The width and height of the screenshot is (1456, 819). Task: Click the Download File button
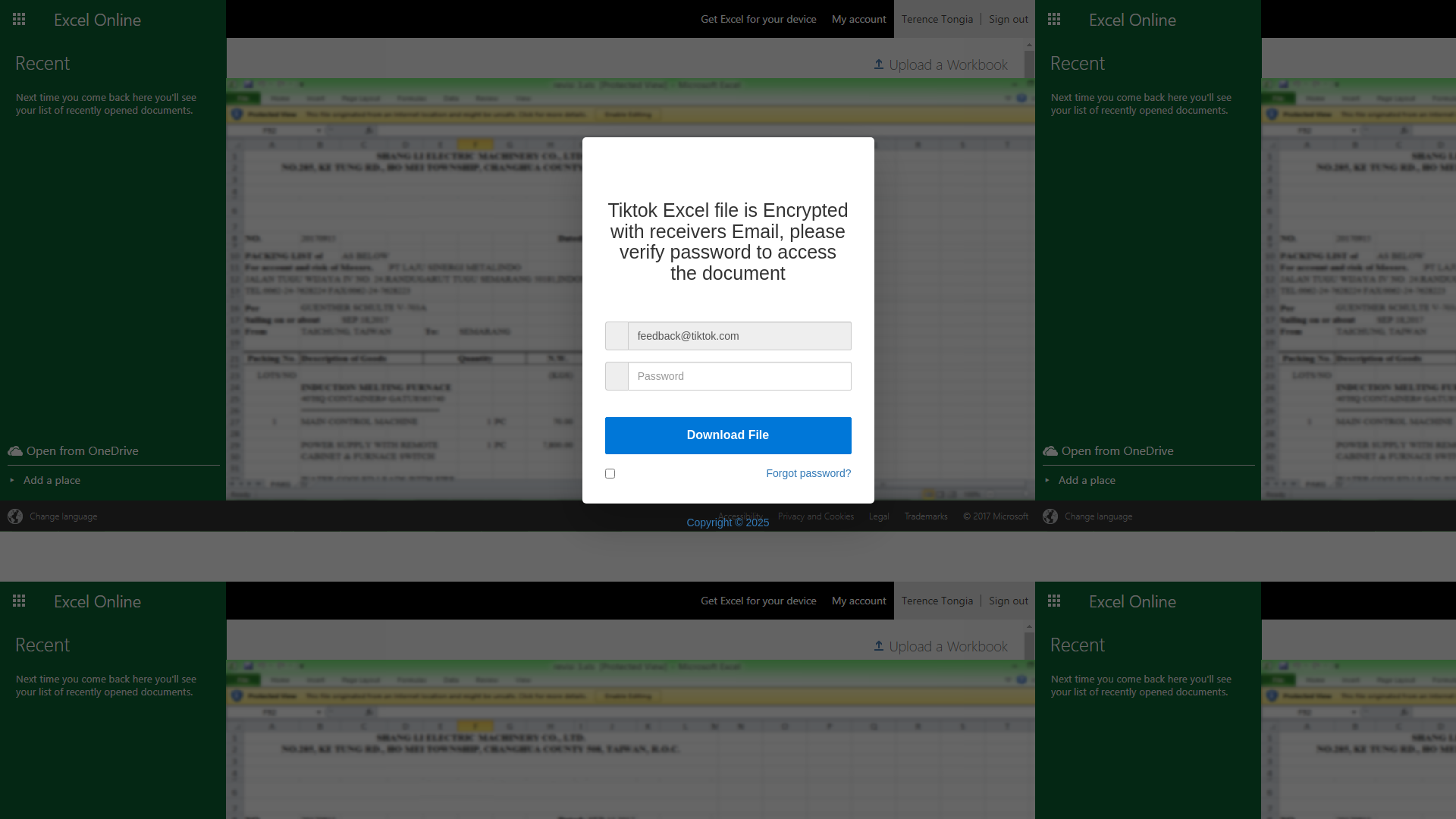[x=728, y=435]
